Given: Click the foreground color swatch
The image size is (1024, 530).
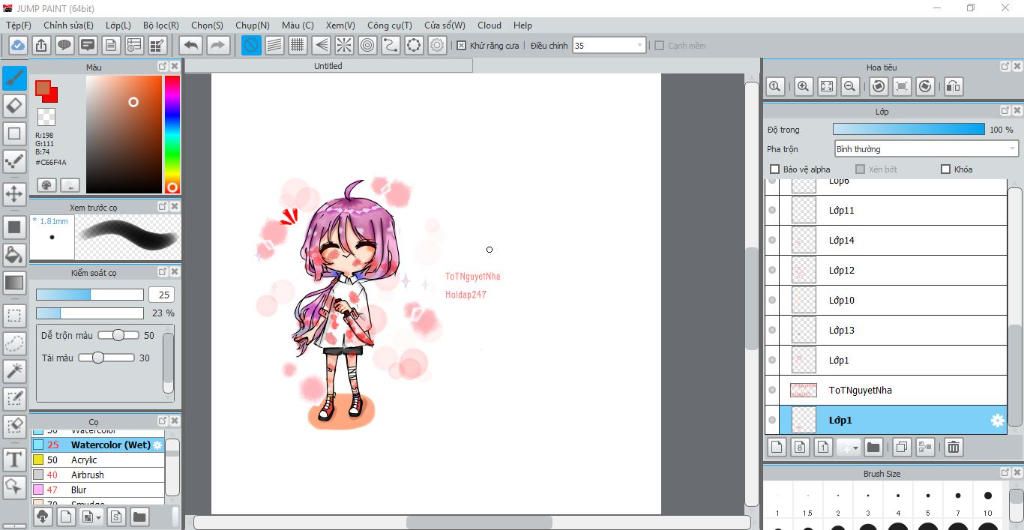Looking at the screenshot, I should [x=42, y=88].
